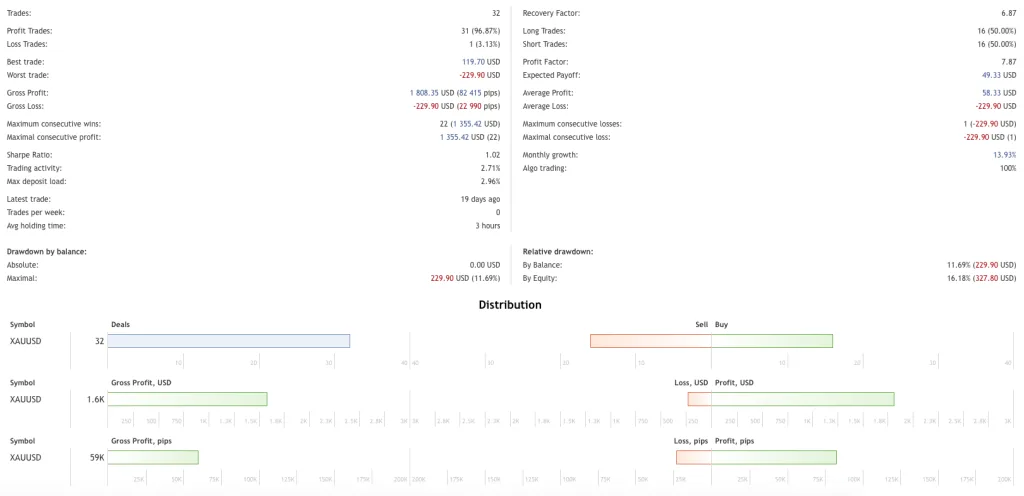
Task: Click the Loss, USD orange bar
Action: coord(699,399)
